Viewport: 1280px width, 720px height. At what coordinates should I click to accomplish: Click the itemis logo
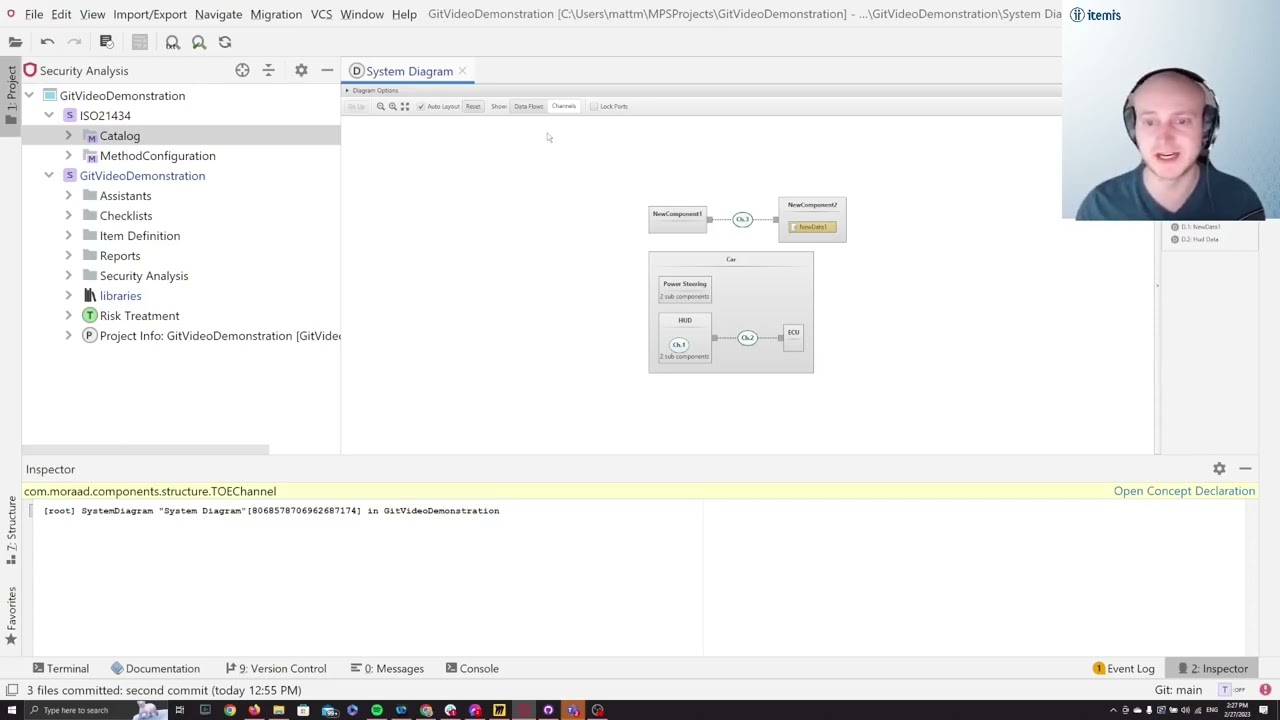[1095, 15]
